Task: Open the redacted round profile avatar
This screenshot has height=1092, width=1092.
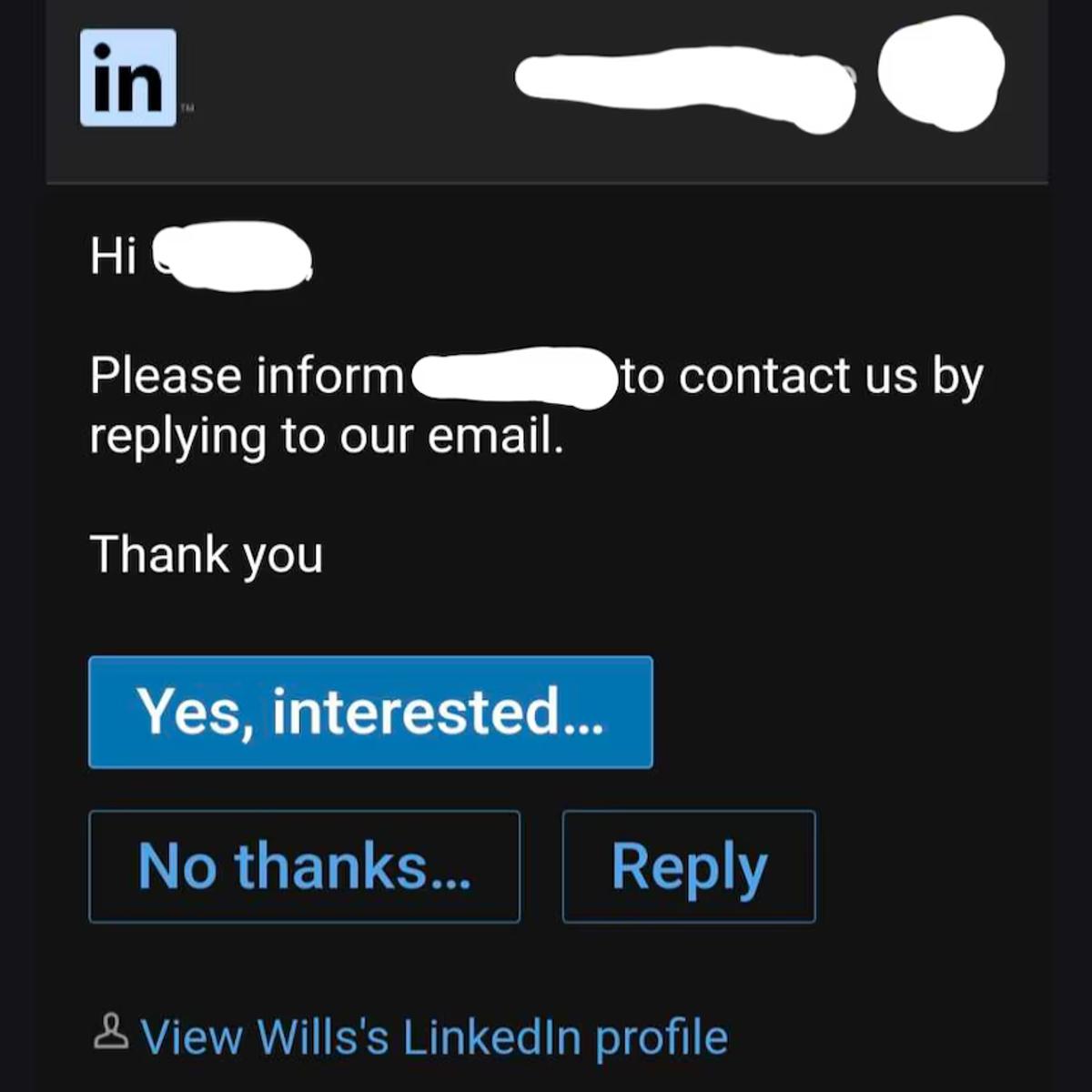Action: pyautogui.click(x=941, y=74)
